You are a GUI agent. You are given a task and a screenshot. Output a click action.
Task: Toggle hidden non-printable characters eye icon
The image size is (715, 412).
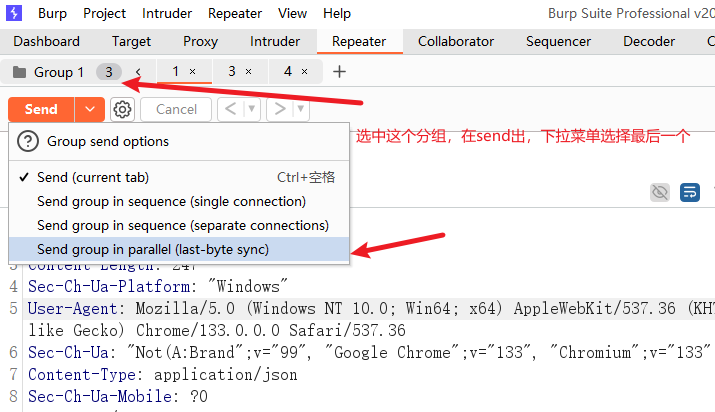pos(659,192)
